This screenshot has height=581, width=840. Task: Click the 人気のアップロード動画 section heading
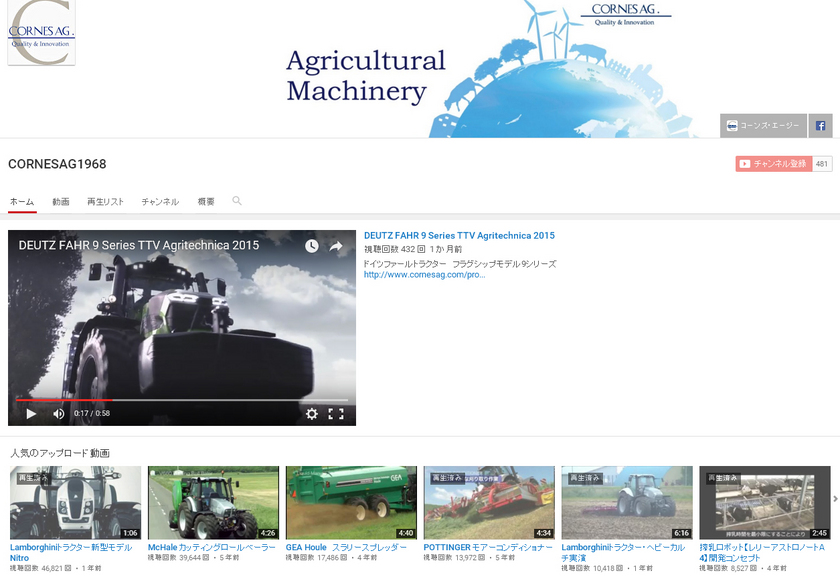pyautogui.click(x=60, y=453)
